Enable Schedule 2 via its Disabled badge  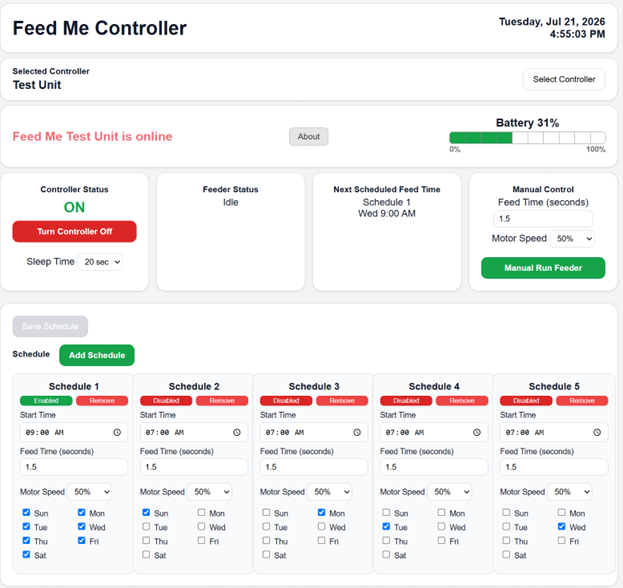166,400
